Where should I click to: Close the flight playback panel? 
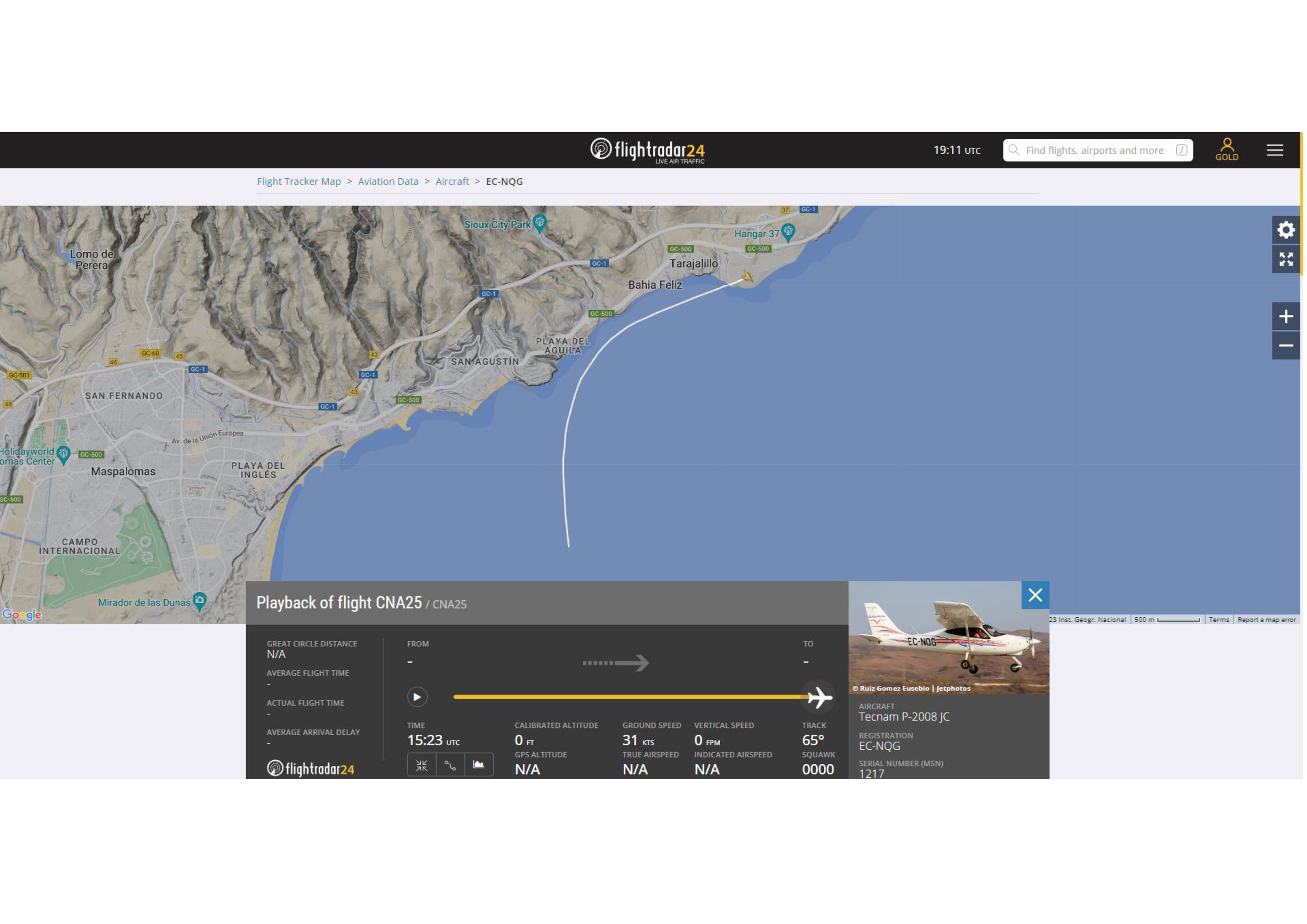[1035, 596]
